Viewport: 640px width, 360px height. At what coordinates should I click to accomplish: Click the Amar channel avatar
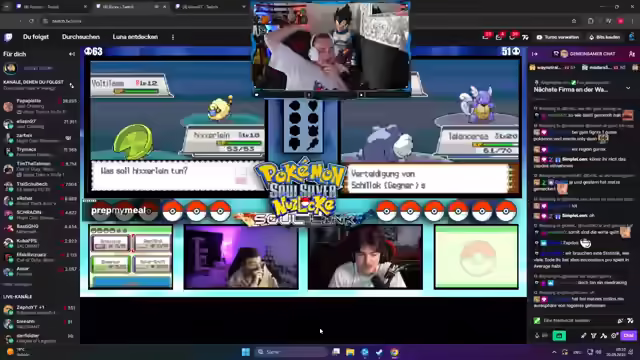click(8, 271)
